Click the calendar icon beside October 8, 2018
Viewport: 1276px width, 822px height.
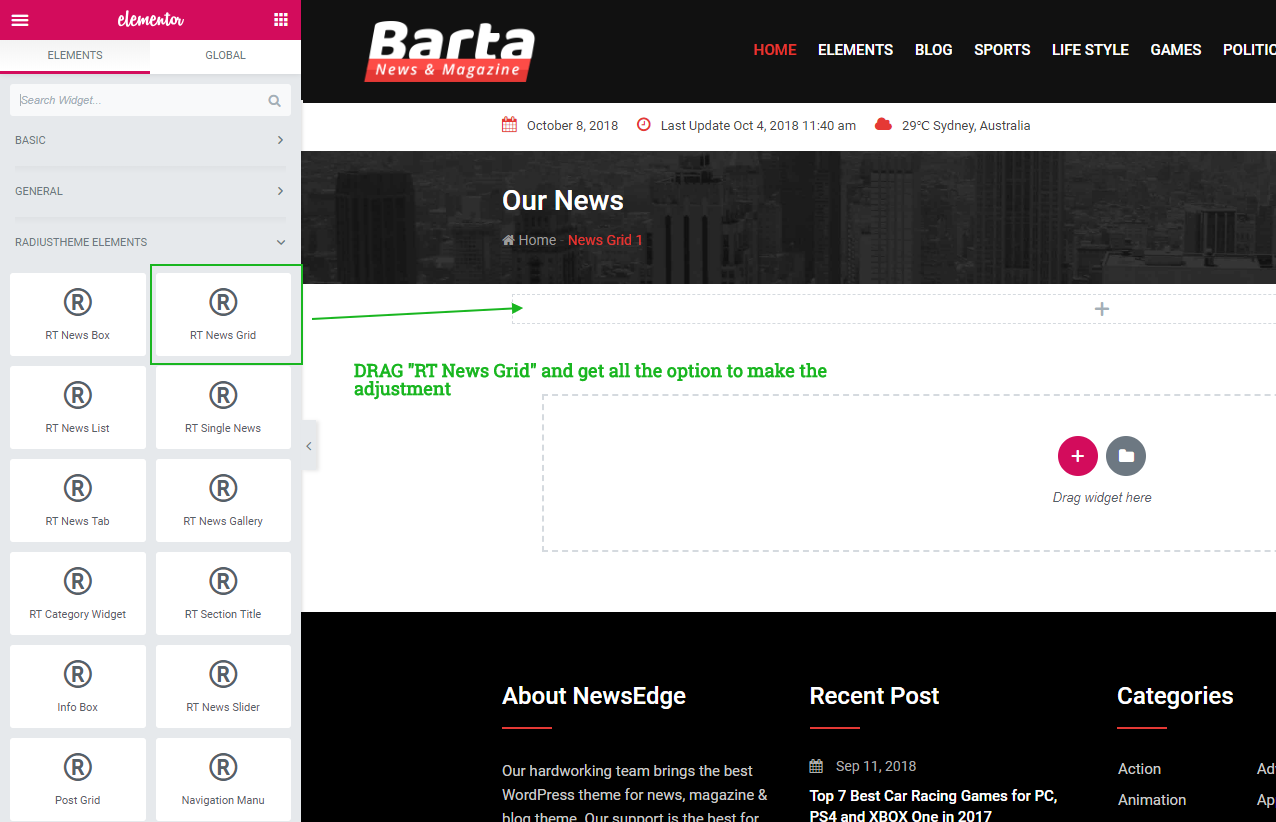coord(509,125)
